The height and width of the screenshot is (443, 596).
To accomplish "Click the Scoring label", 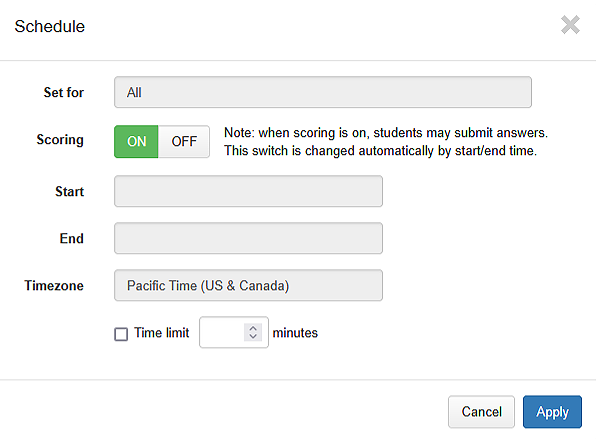I will [x=60, y=140].
